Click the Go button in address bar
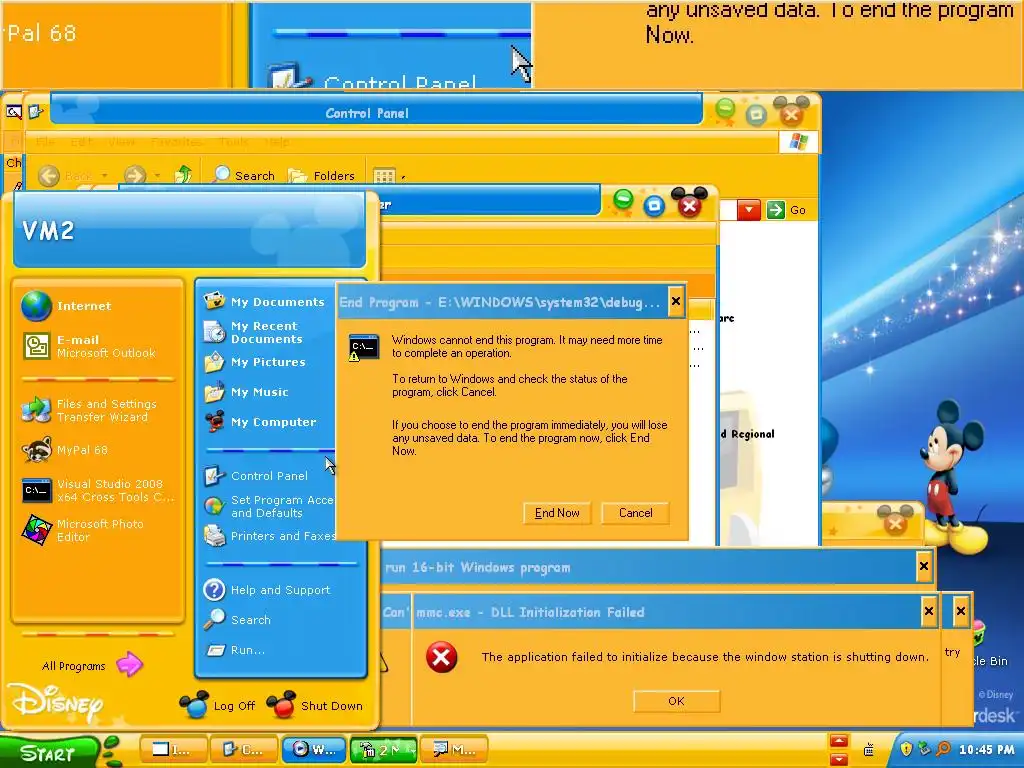 click(786, 210)
